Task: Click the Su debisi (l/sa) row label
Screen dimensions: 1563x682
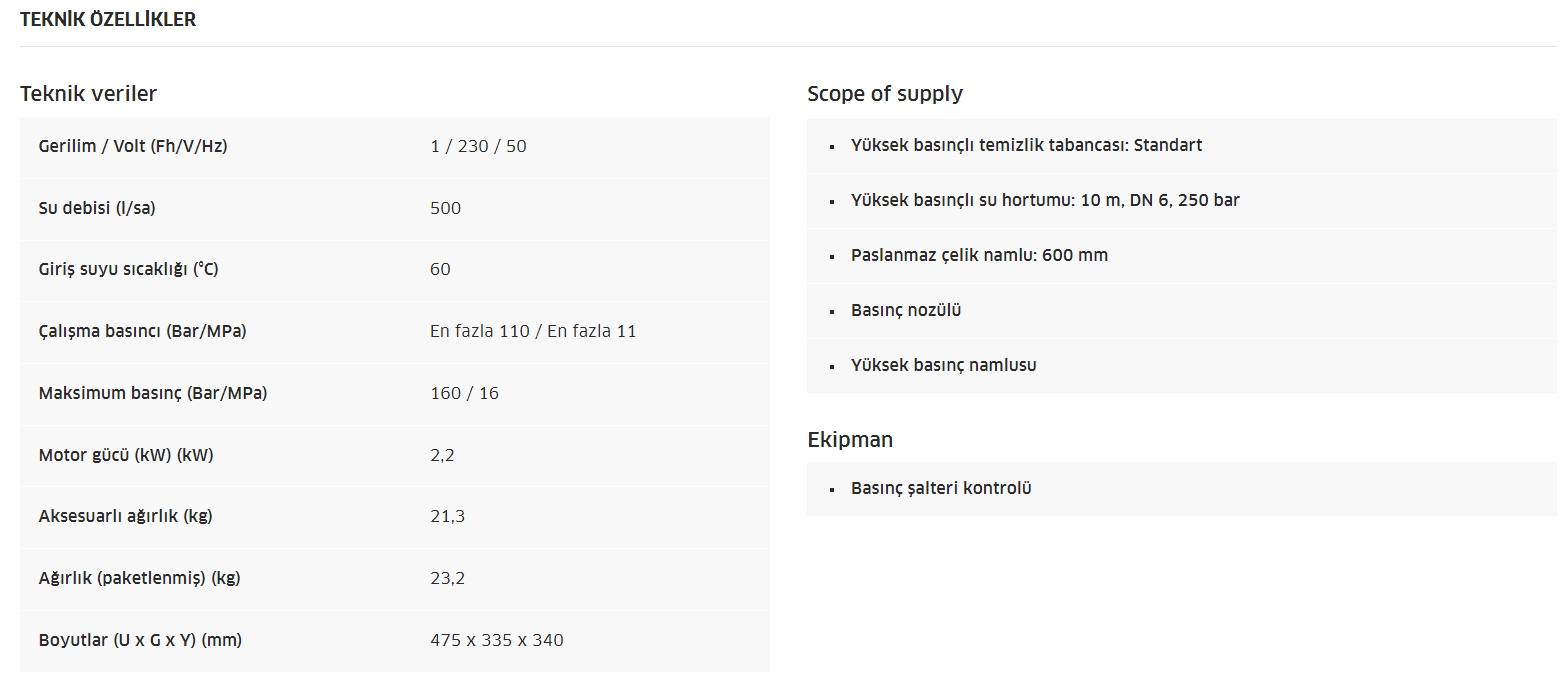Action: pos(97,208)
